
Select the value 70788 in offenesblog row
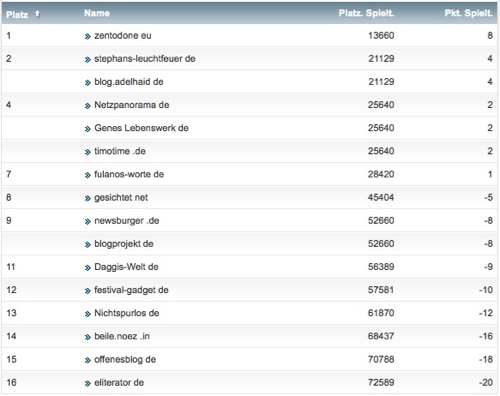click(381, 360)
